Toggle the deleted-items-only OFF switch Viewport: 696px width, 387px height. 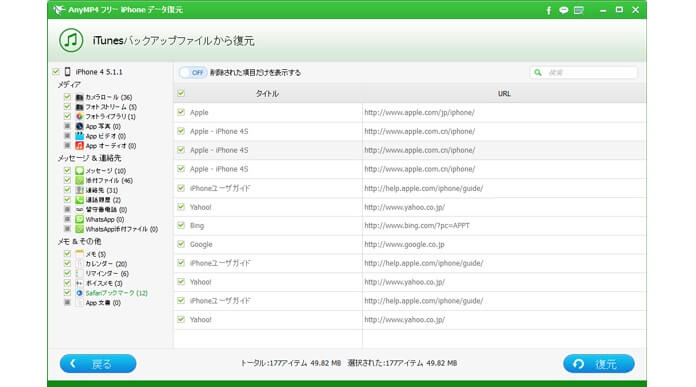point(193,72)
